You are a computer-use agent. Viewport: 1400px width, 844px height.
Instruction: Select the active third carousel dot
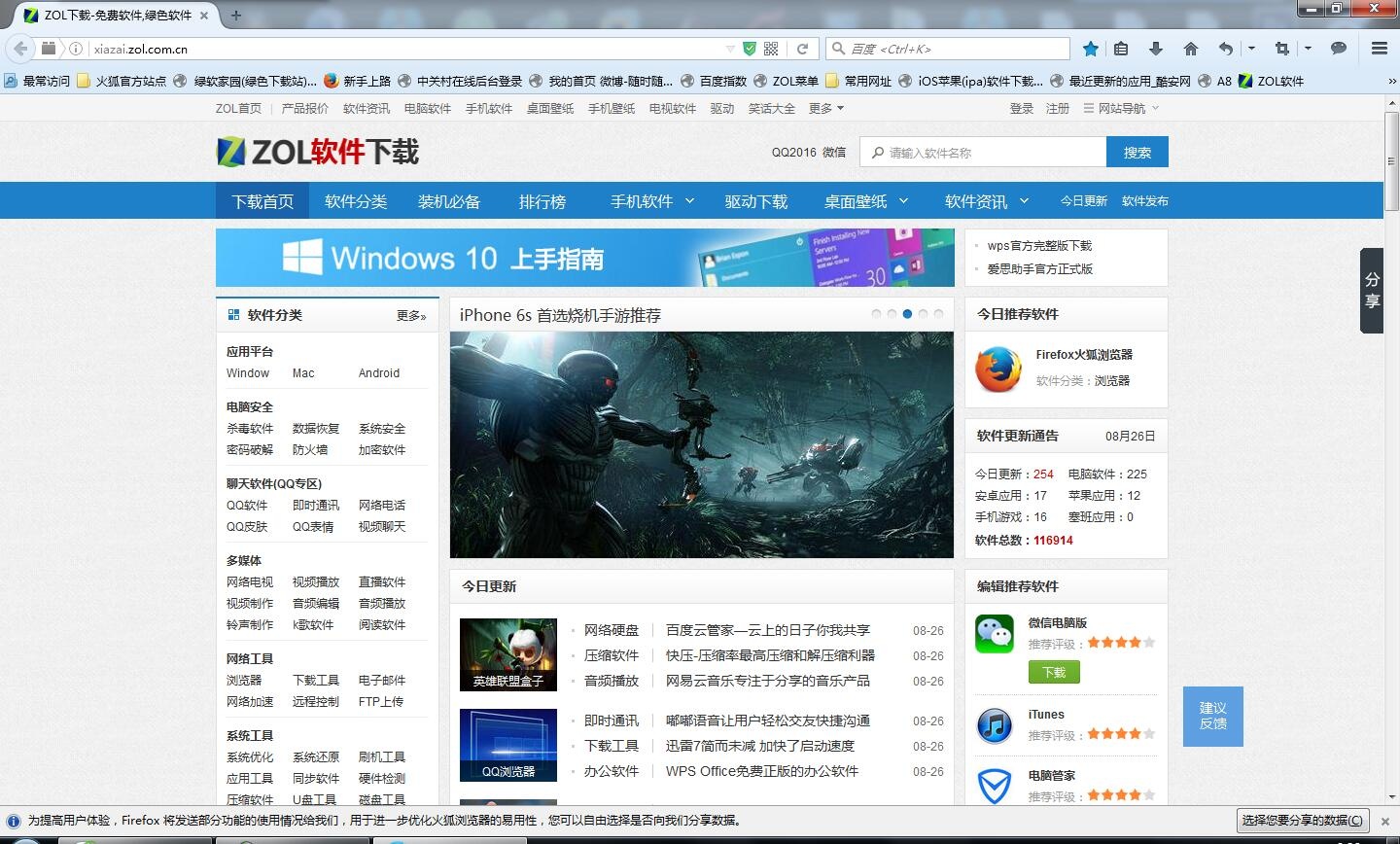(907, 314)
